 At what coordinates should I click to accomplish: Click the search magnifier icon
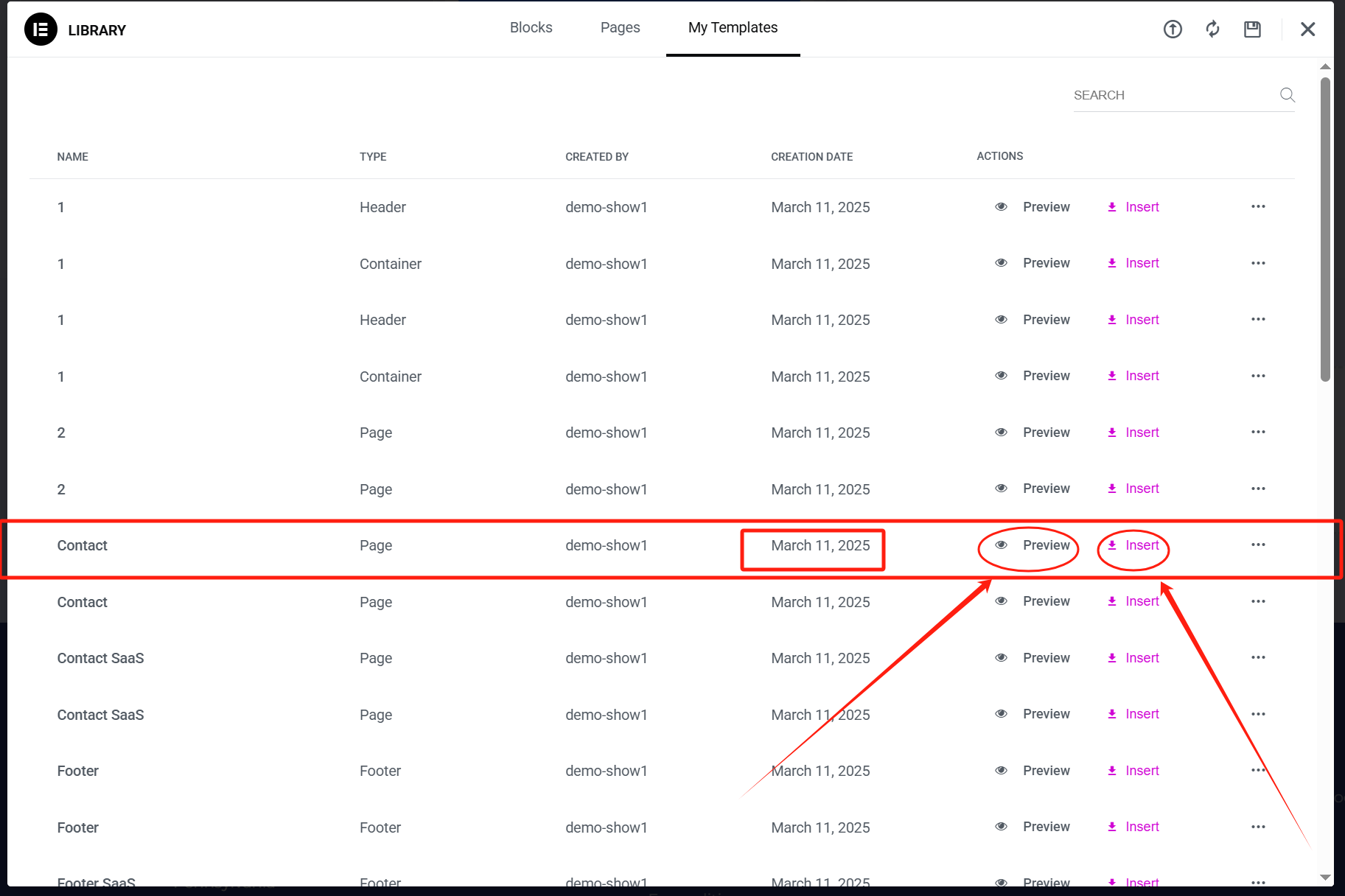(1287, 95)
